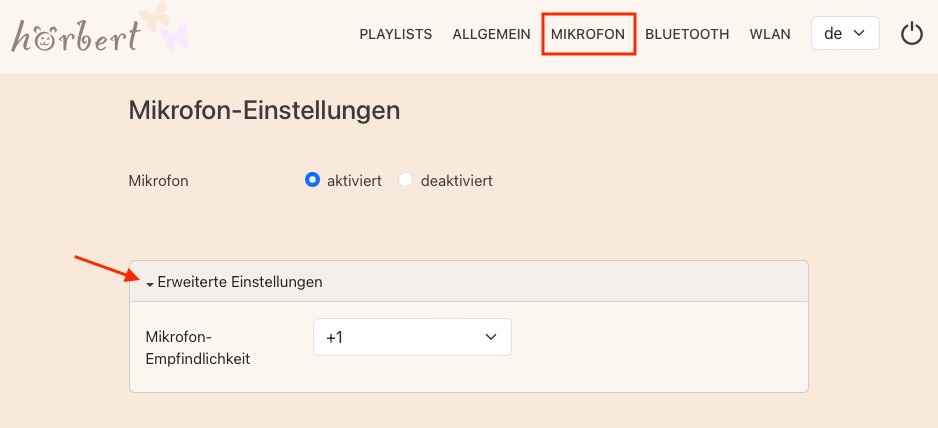Click the 'deaktiviert' option label text
Image resolution: width=938 pixels, height=428 pixels.
pos(456,181)
